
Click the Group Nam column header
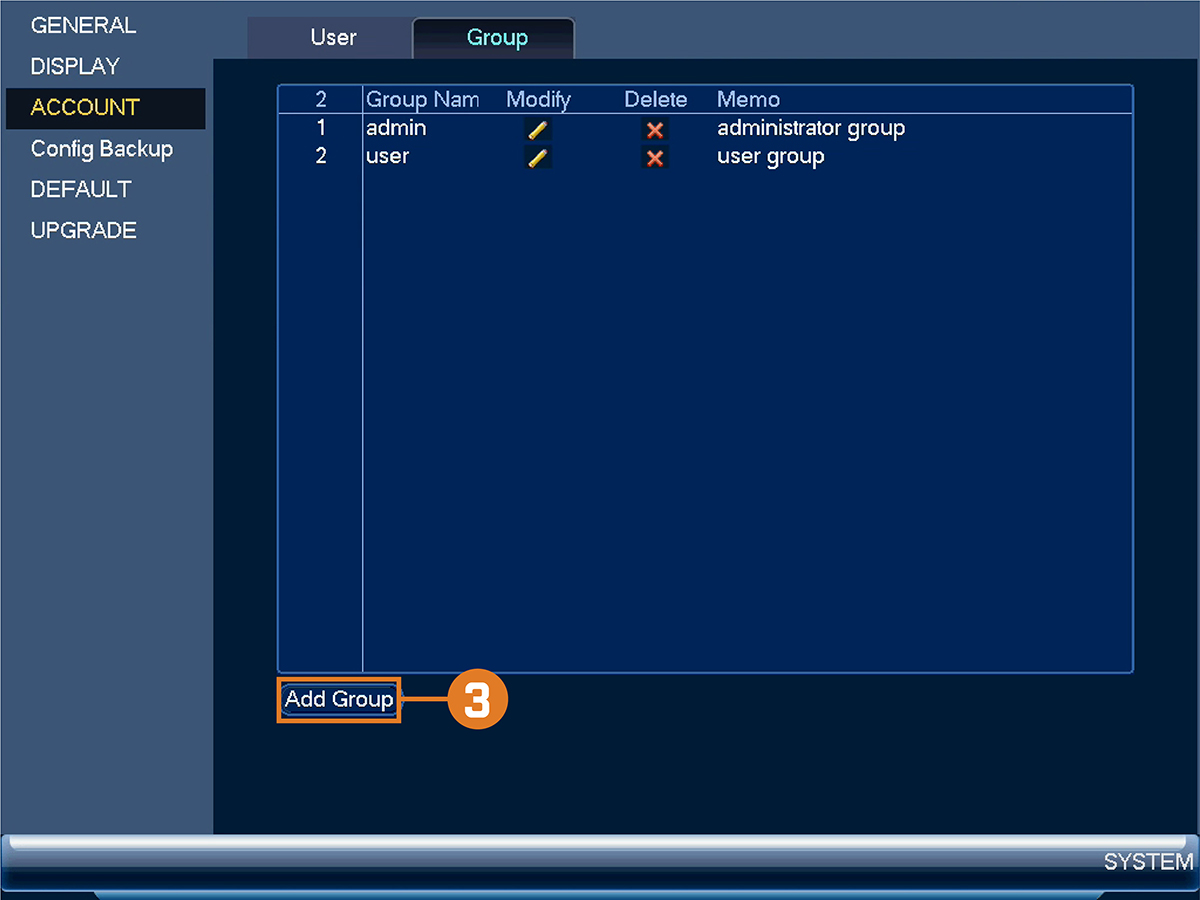click(422, 100)
